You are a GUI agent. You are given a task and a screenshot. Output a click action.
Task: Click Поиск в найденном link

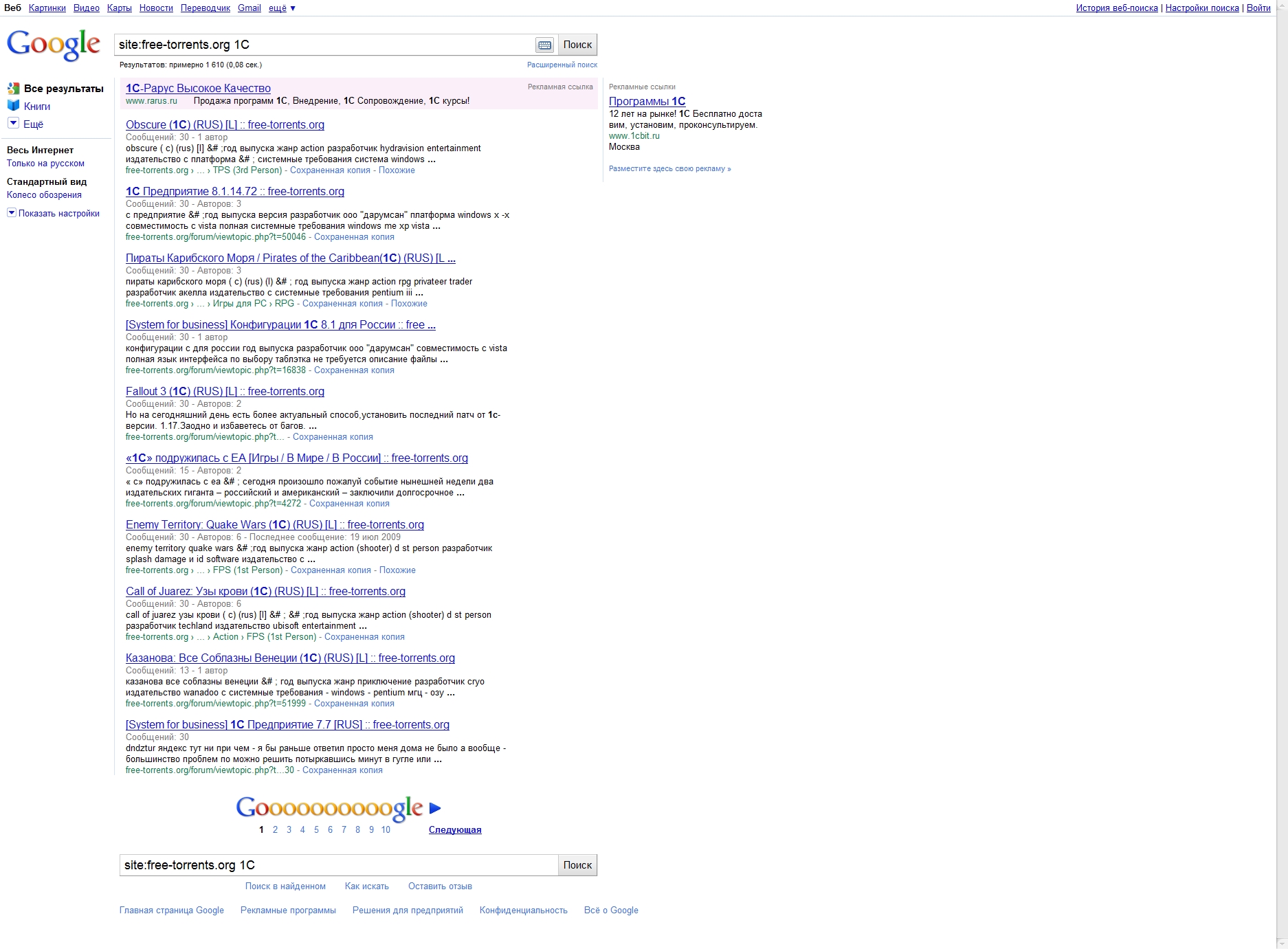pos(285,886)
